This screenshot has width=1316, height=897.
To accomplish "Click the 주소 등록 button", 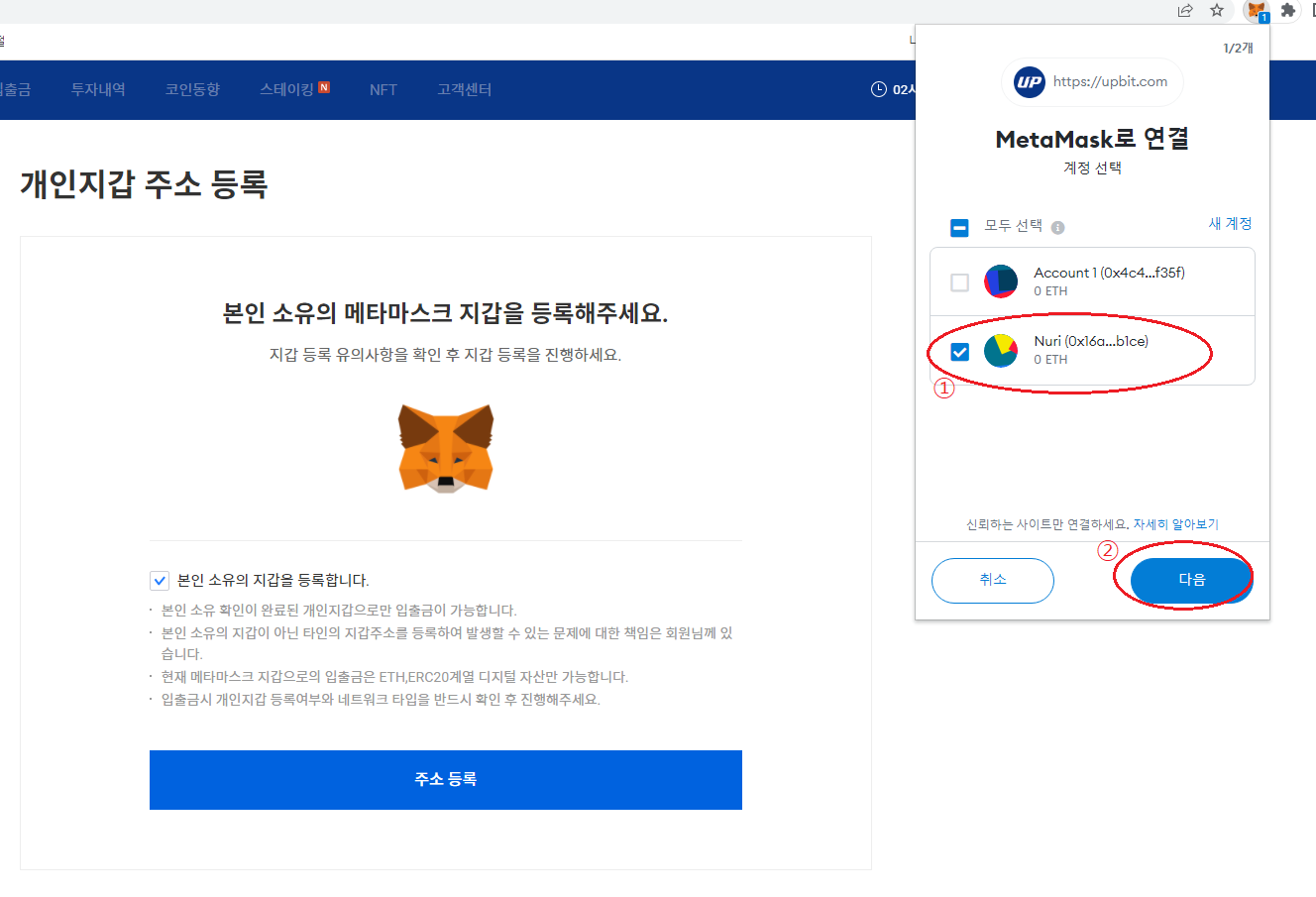I will [446, 780].
